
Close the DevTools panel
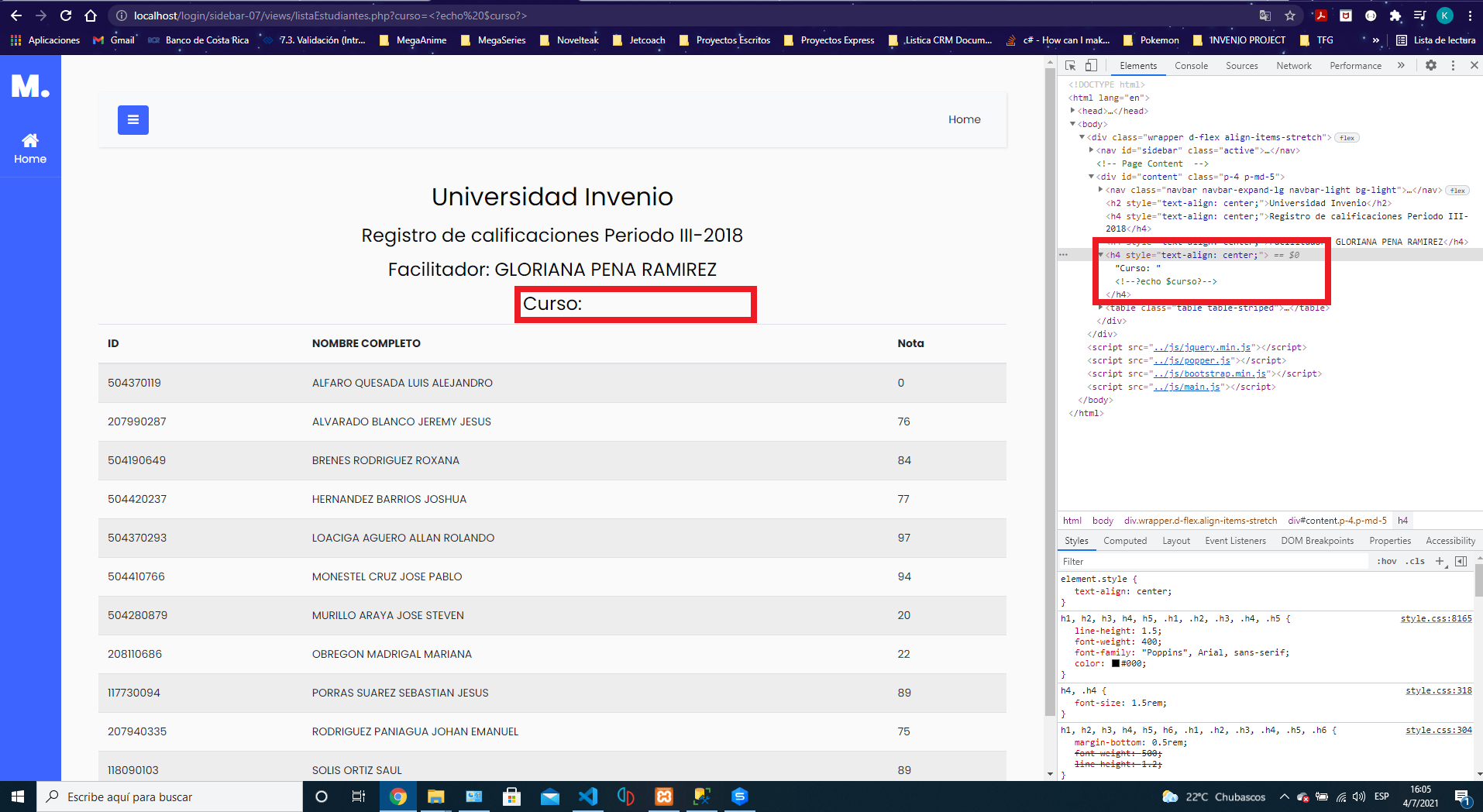click(1474, 66)
